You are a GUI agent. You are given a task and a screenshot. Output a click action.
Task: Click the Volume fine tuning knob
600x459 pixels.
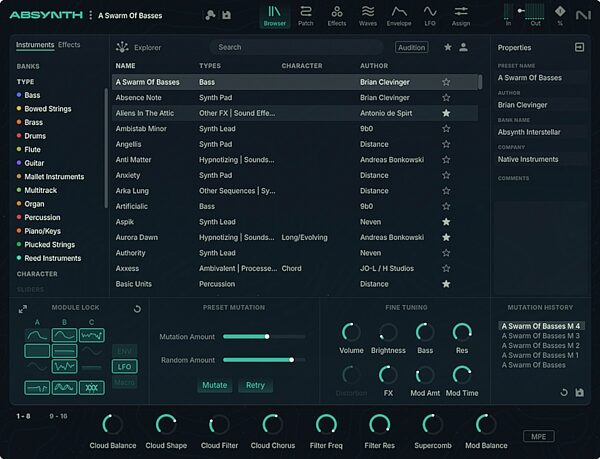coord(351,332)
